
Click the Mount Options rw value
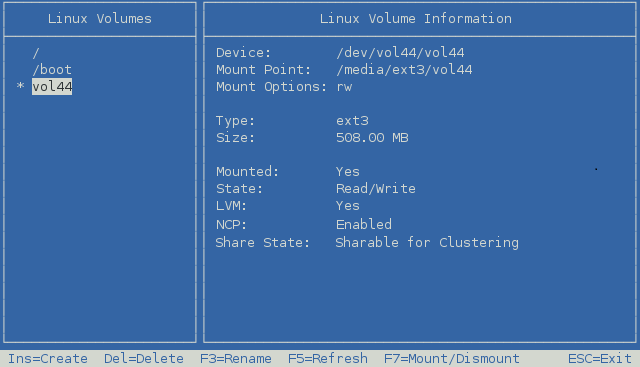point(344,87)
